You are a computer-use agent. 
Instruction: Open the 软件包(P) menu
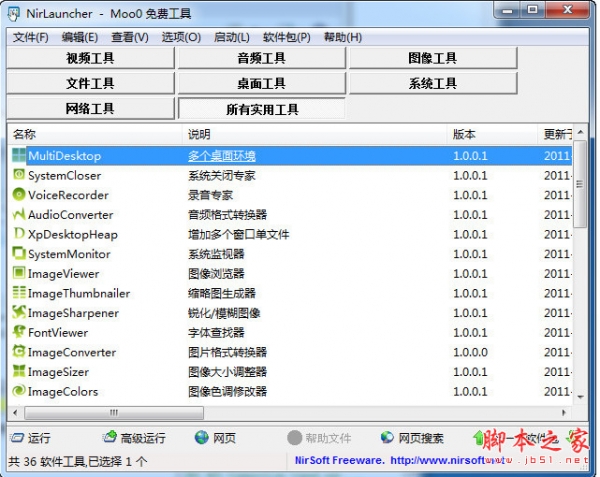287,37
